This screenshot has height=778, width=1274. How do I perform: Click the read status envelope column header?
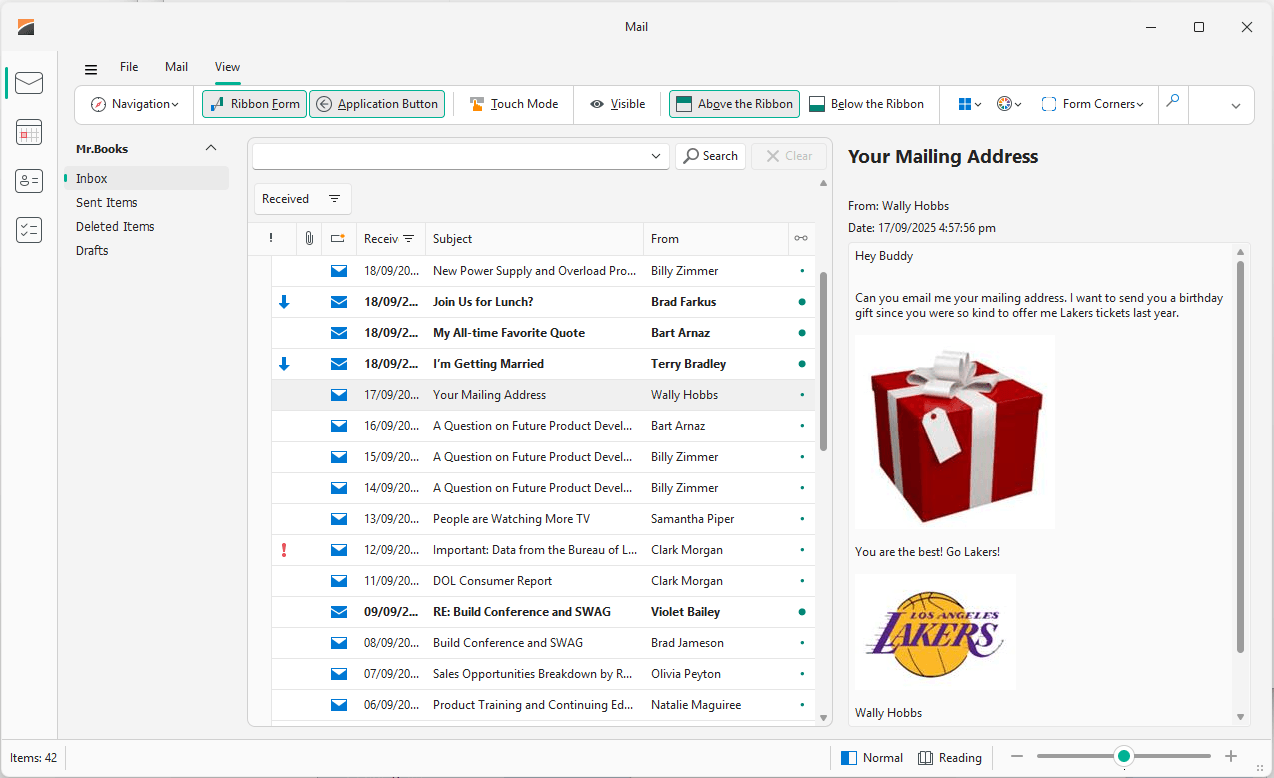[x=338, y=238]
